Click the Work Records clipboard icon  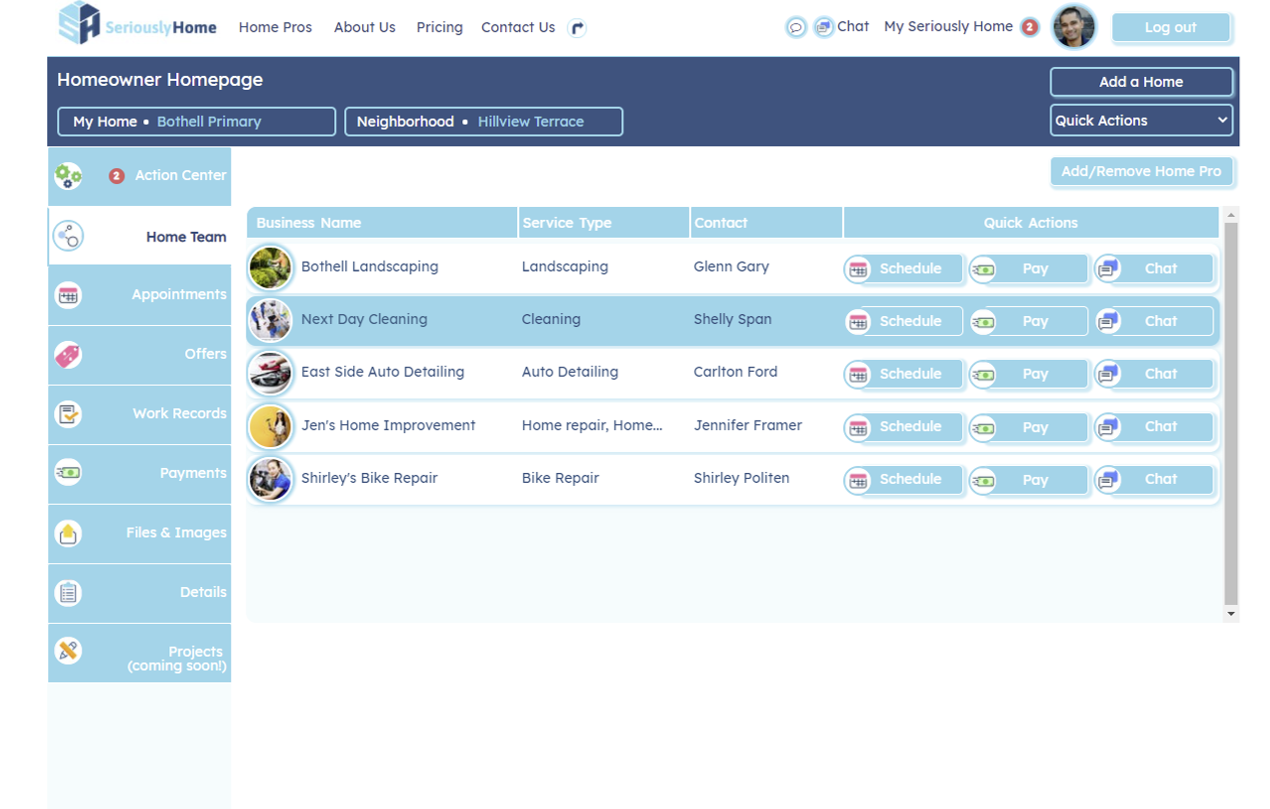(x=68, y=414)
